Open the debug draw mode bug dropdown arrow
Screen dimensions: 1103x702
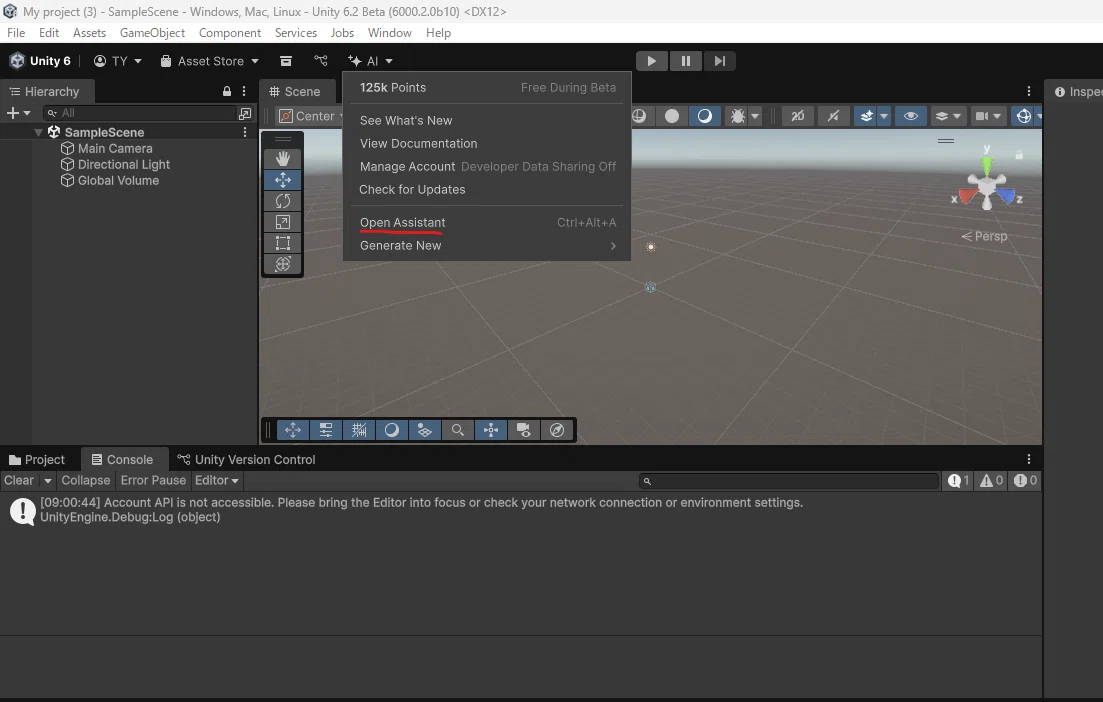coord(755,116)
